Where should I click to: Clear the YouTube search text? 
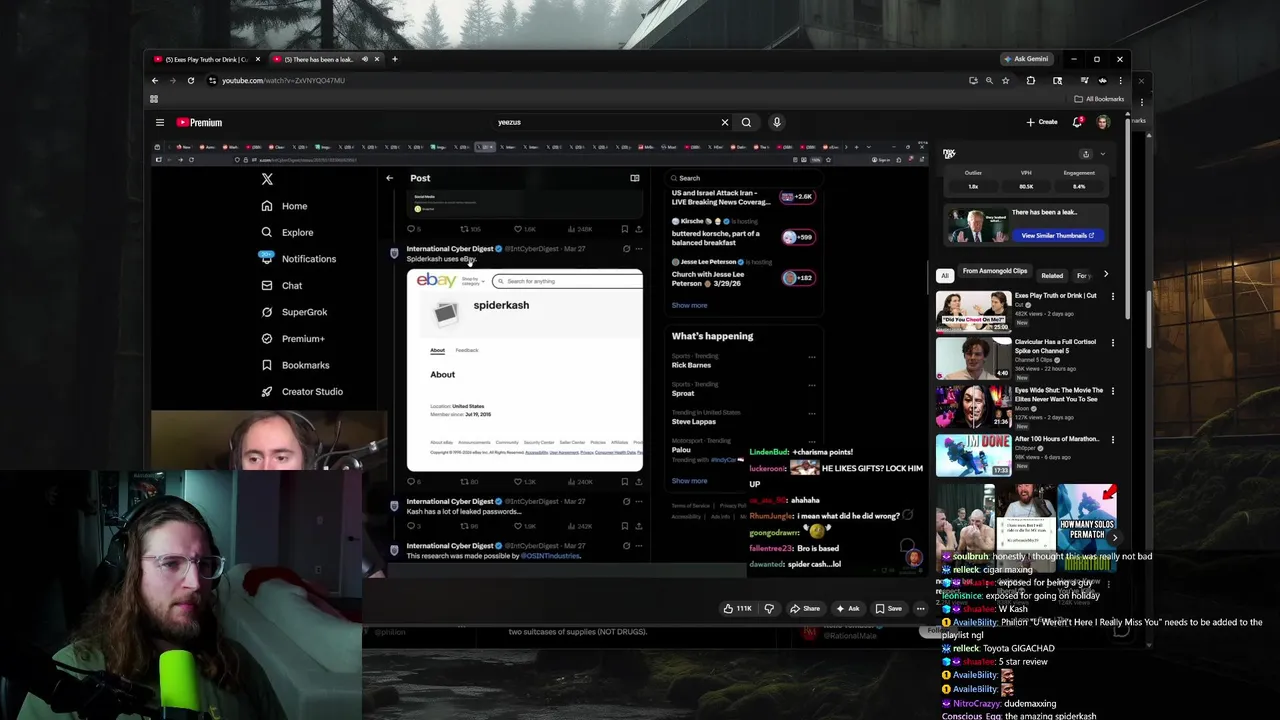(725, 122)
